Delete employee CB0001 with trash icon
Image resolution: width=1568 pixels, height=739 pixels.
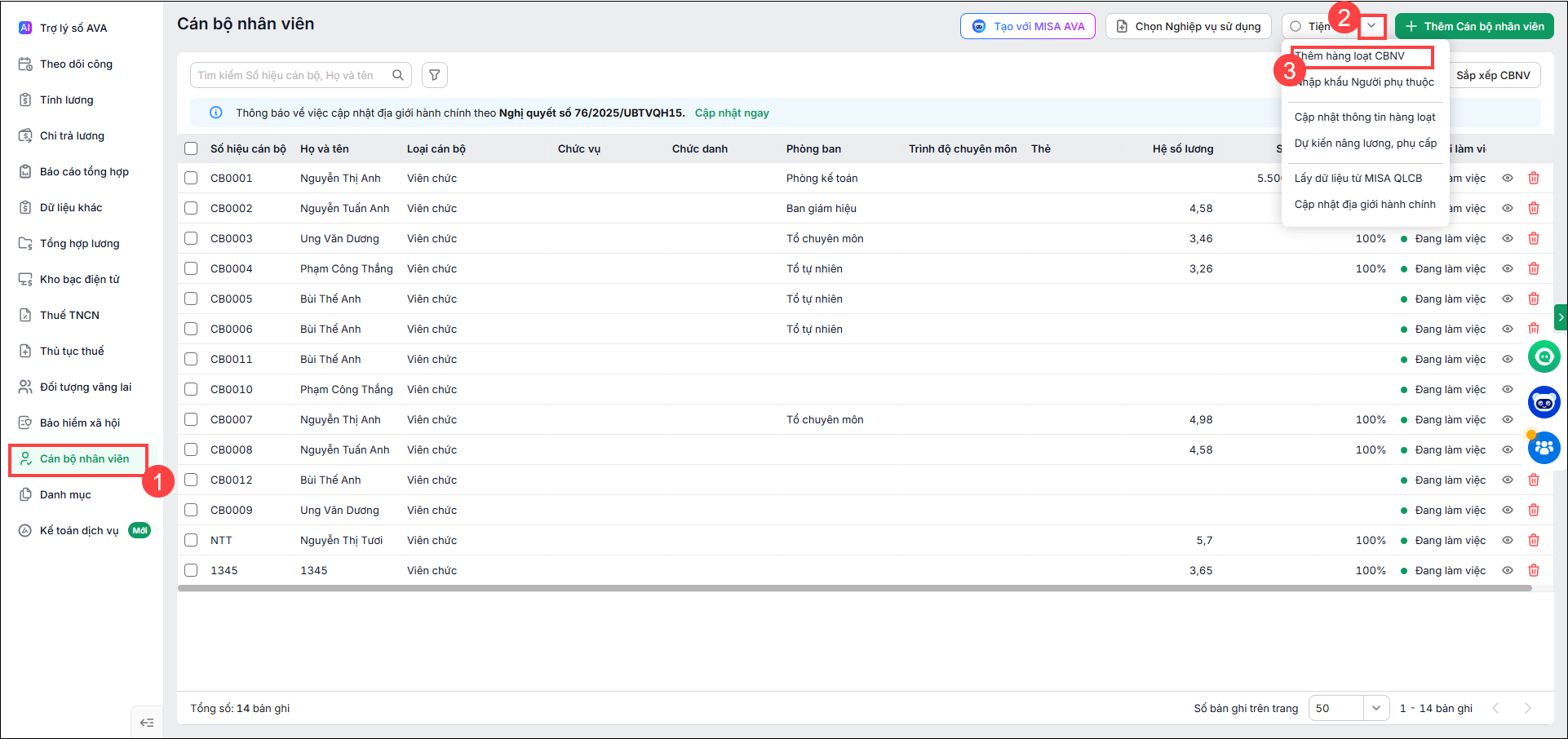(1534, 178)
